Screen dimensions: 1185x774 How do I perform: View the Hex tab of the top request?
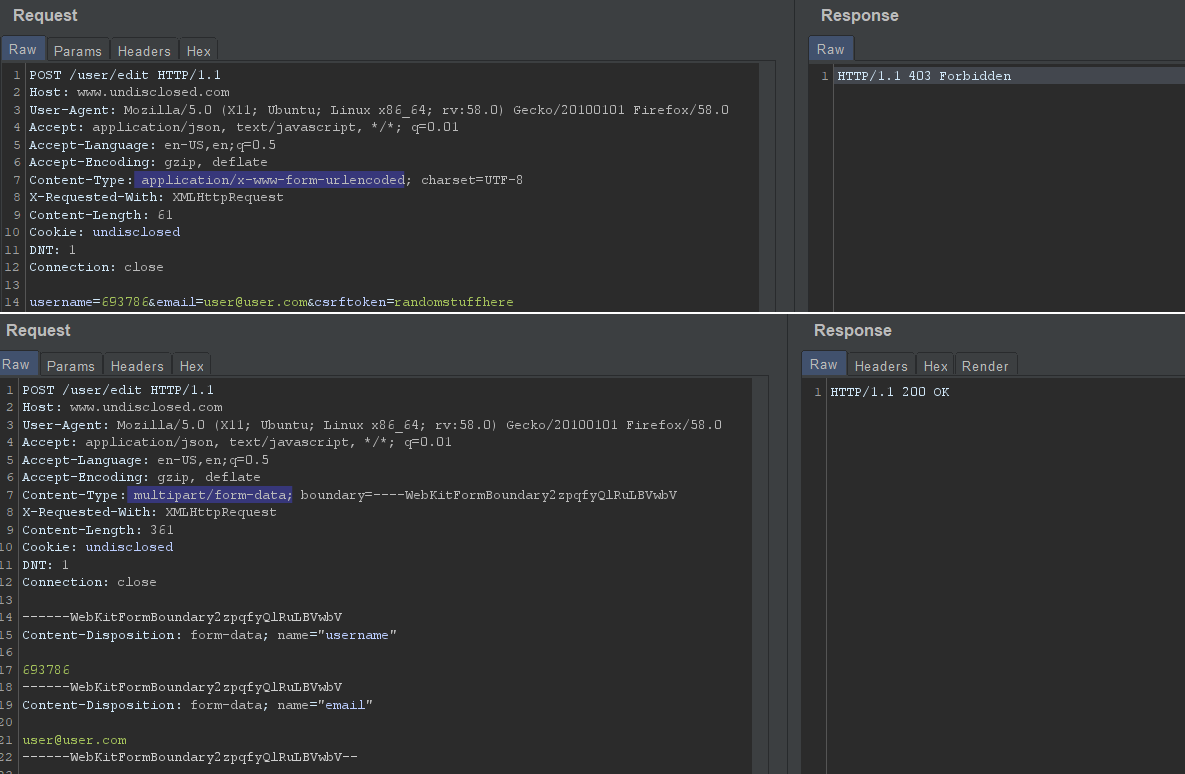(x=198, y=50)
